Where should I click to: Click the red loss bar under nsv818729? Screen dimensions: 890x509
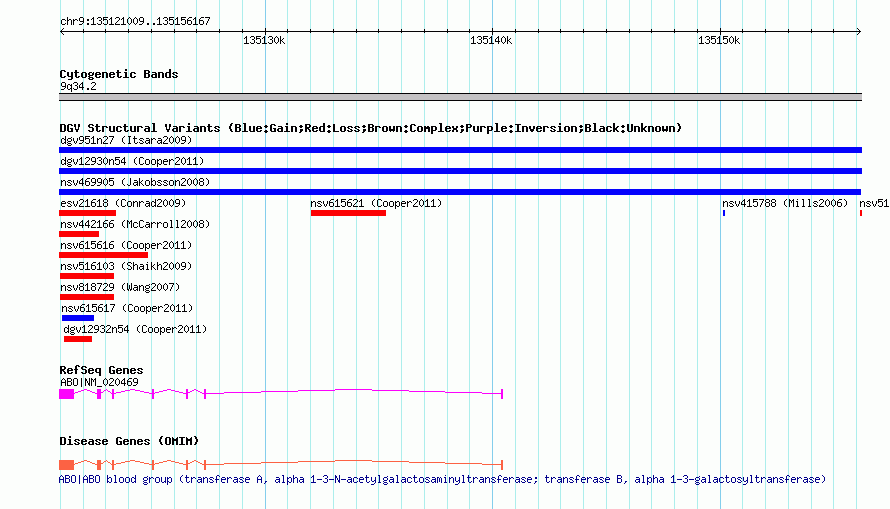pyautogui.click(x=86, y=297)
